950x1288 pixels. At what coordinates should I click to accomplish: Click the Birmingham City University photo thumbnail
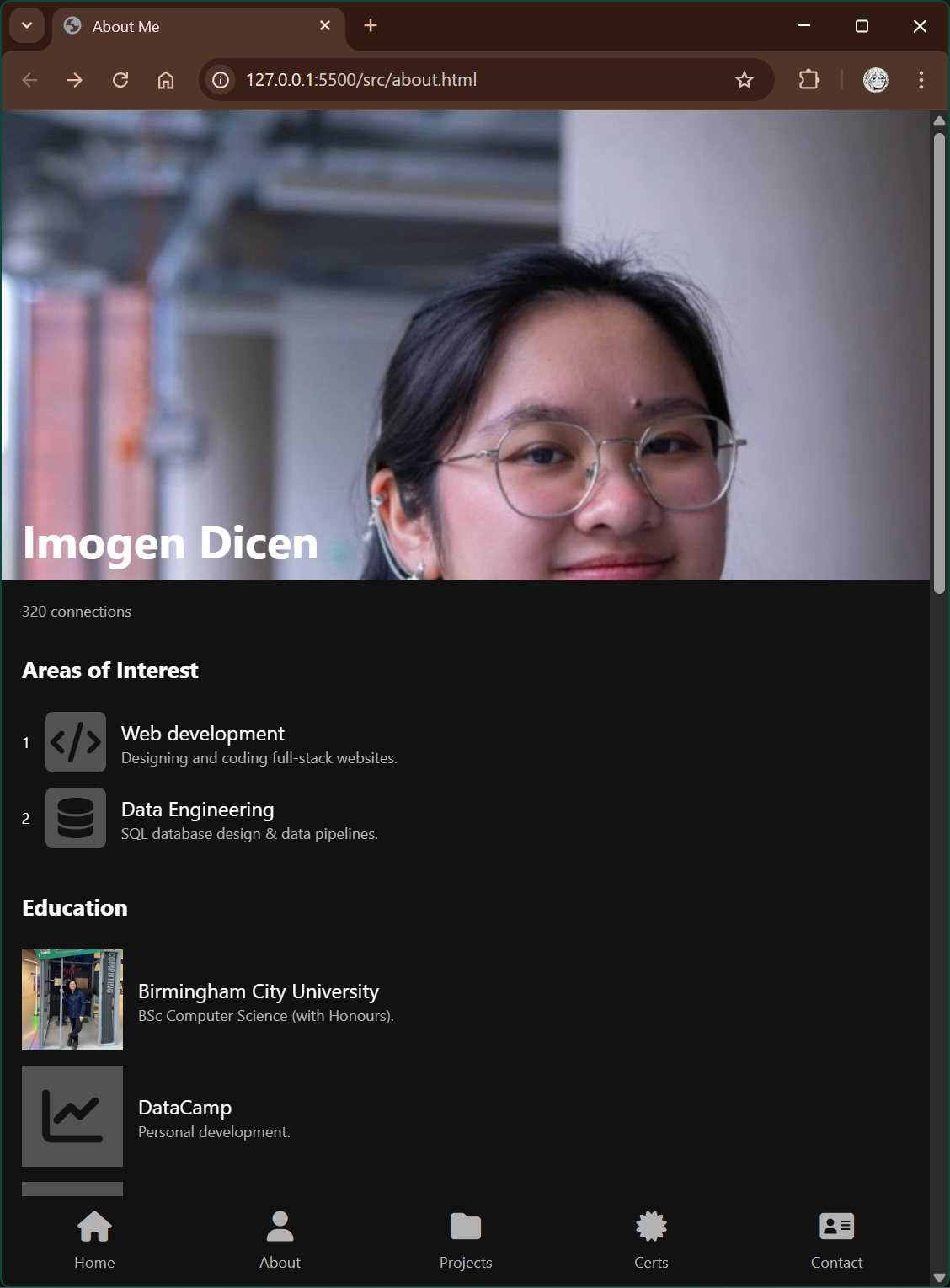click(x=72, y=1000)
